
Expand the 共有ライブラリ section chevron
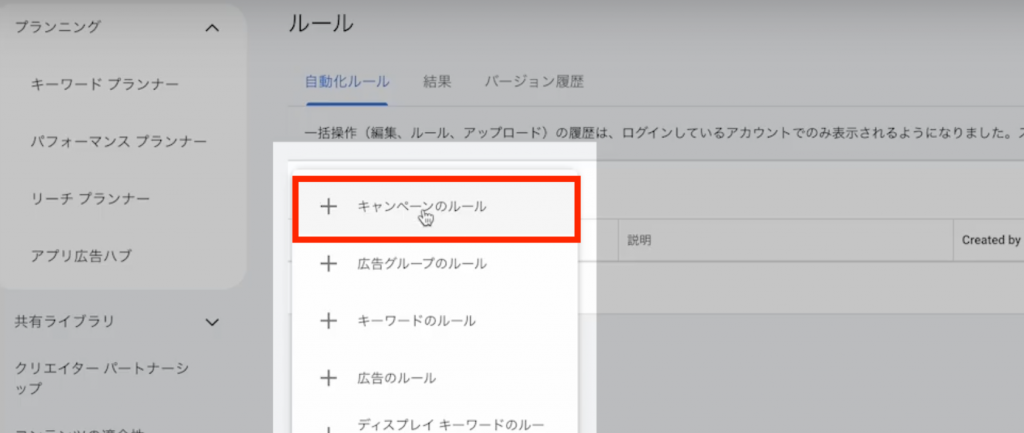(x=212, y=322)
